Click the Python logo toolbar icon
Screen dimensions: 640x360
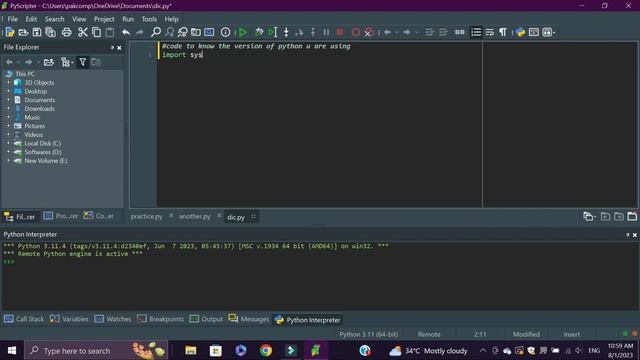pos(520,32)
